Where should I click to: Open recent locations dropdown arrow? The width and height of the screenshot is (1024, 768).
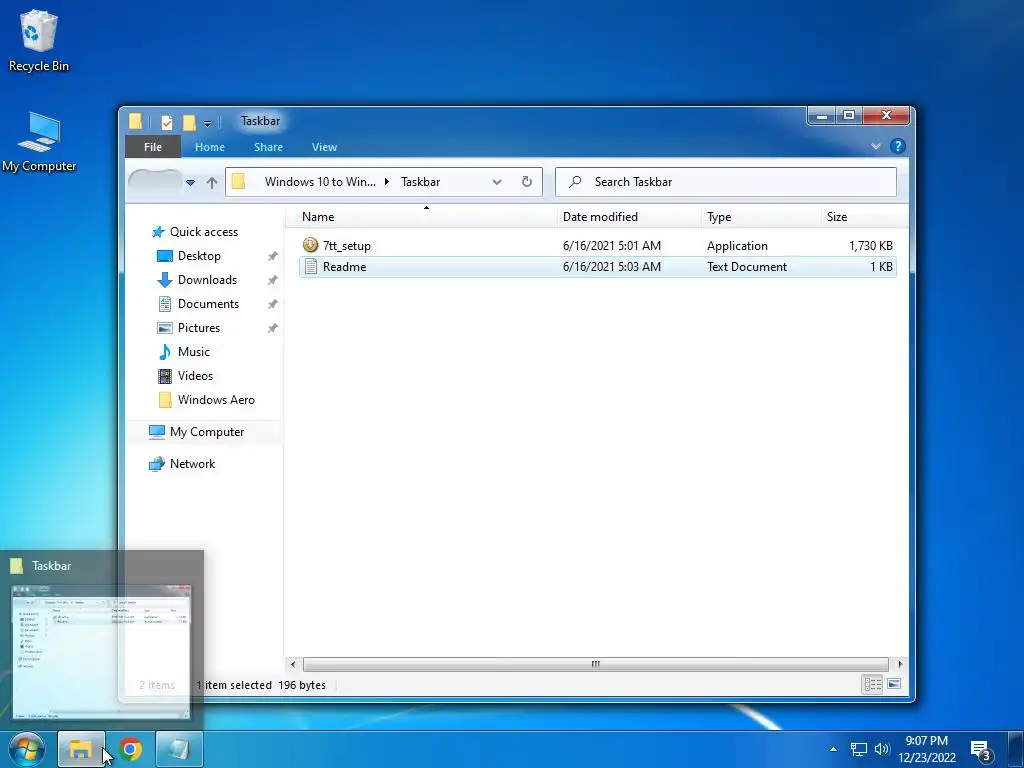190,182
